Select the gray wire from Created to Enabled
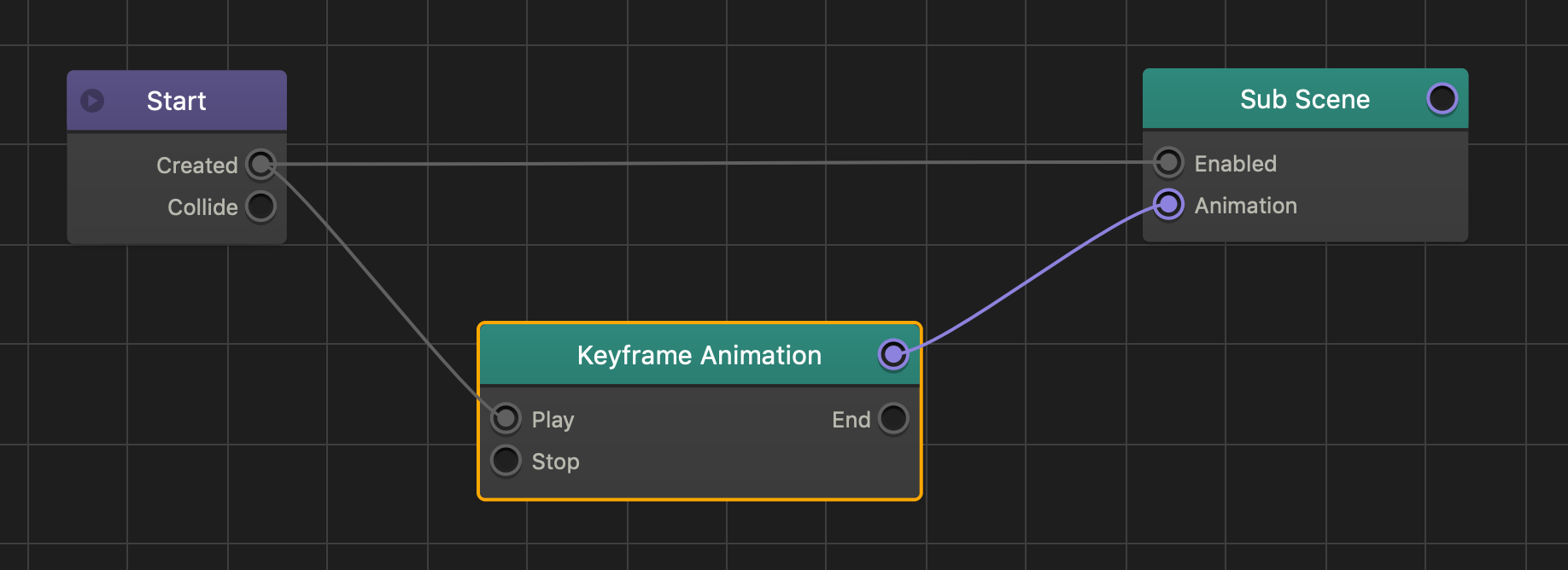1568x570 pixels. [714, 163]
